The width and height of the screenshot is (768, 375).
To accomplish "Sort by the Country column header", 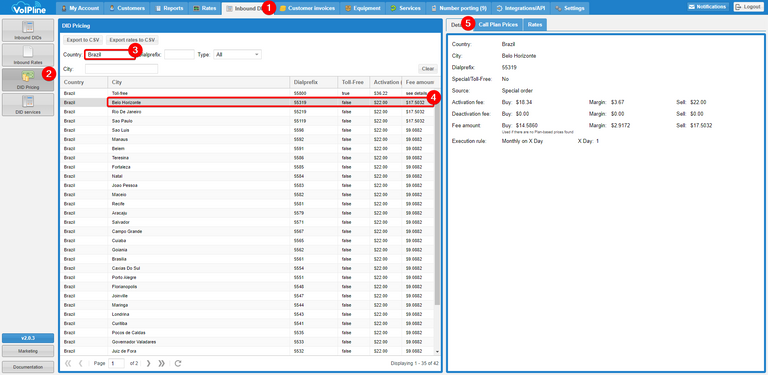I will click(84, 82).
